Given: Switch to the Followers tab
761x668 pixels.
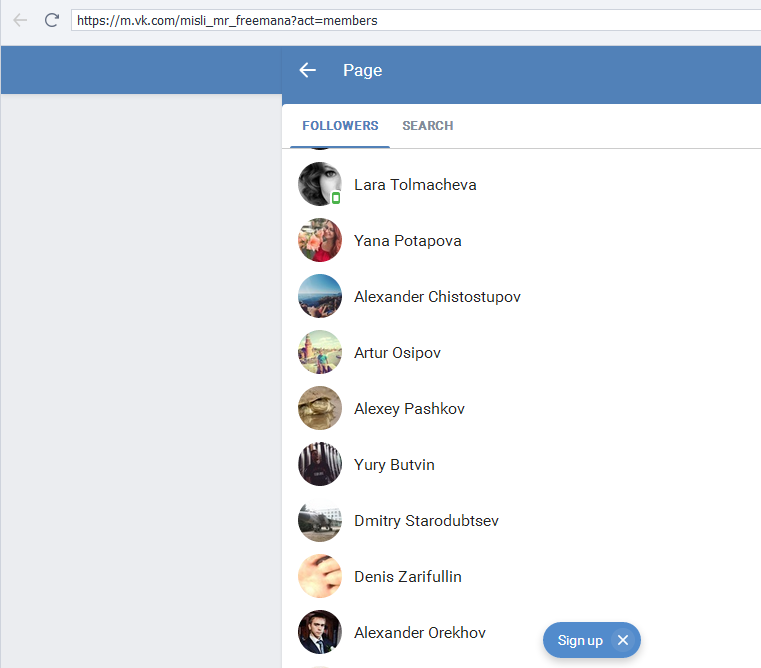Looking at the screenshot, I should point(340,126).
